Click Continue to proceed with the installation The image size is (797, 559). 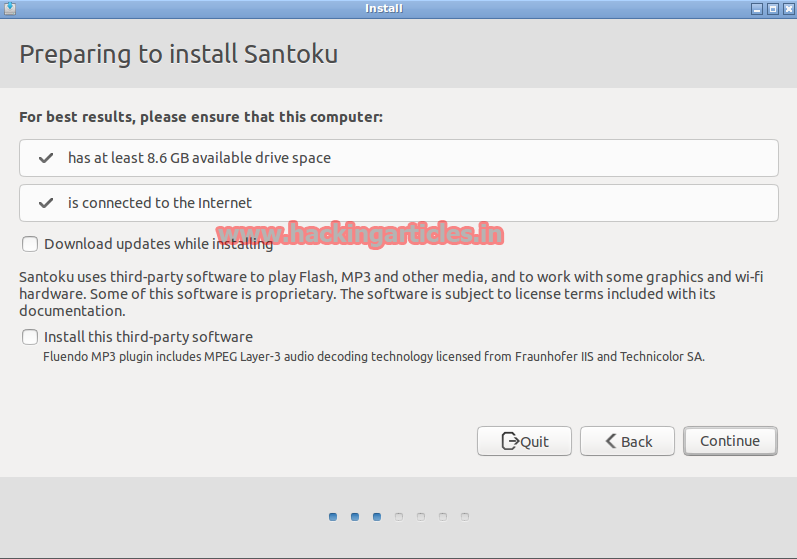tap(730, 441)
